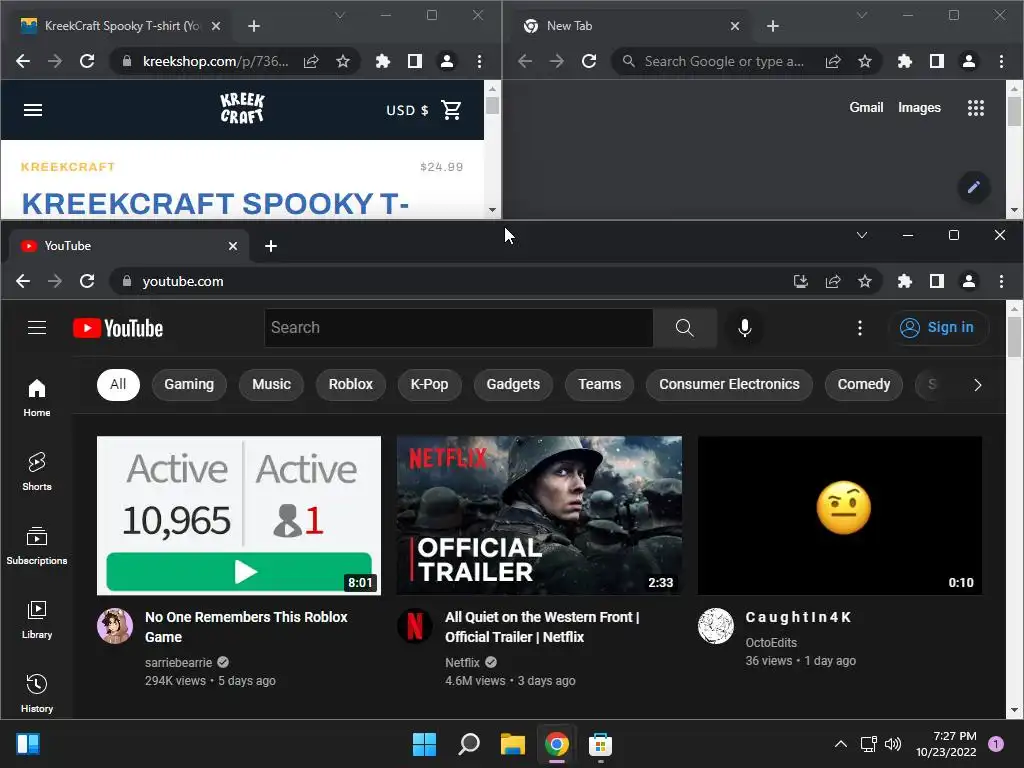Open tab search chevron in New Tab window

click(862, 15)
